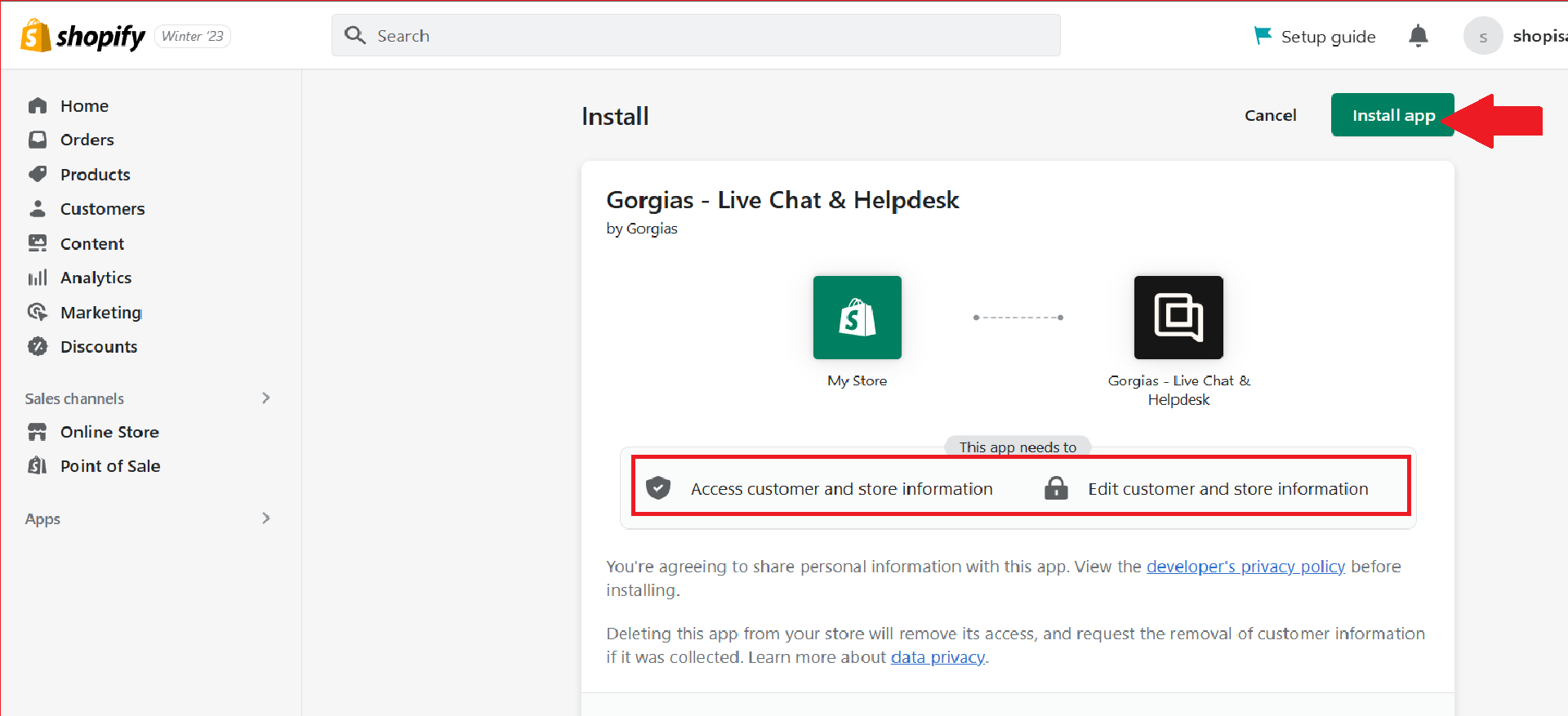Viewport: 1568px width, 716px height.
Task: Click the Setup guide flag icon
Action: (1263, 36)
